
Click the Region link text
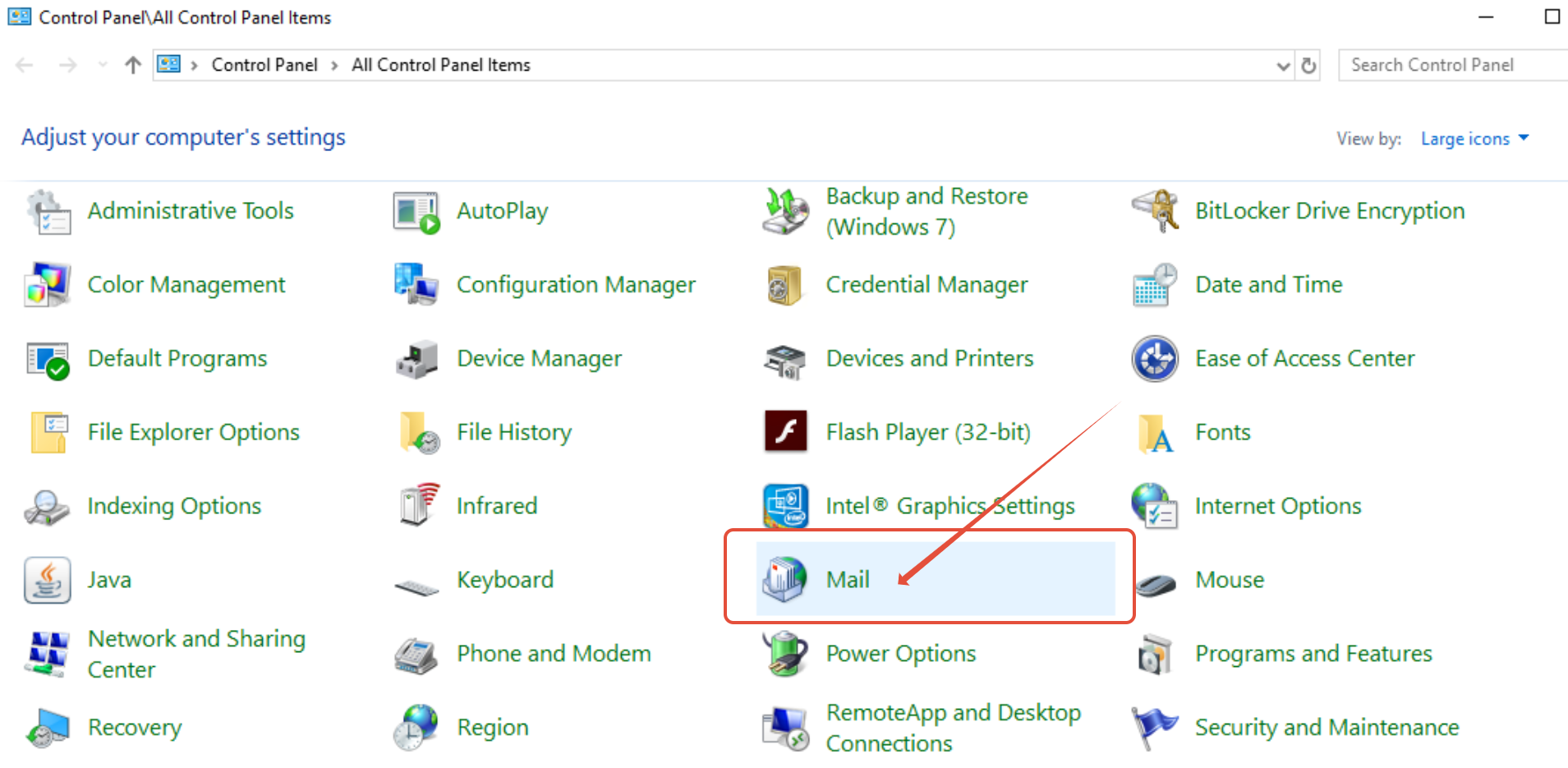[x=493, y=728]
